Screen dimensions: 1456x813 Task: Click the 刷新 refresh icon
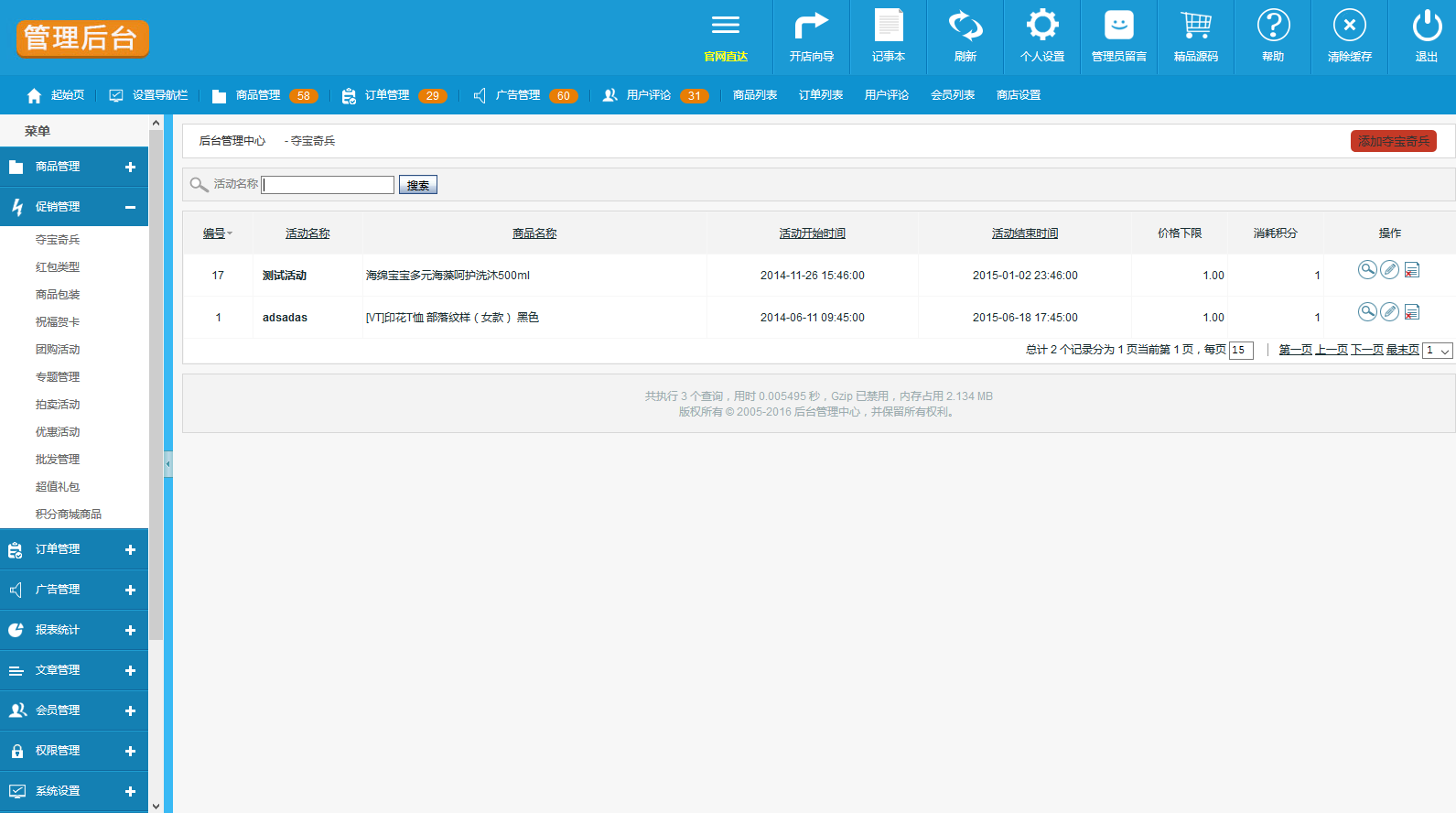click(x=965, y=27)
